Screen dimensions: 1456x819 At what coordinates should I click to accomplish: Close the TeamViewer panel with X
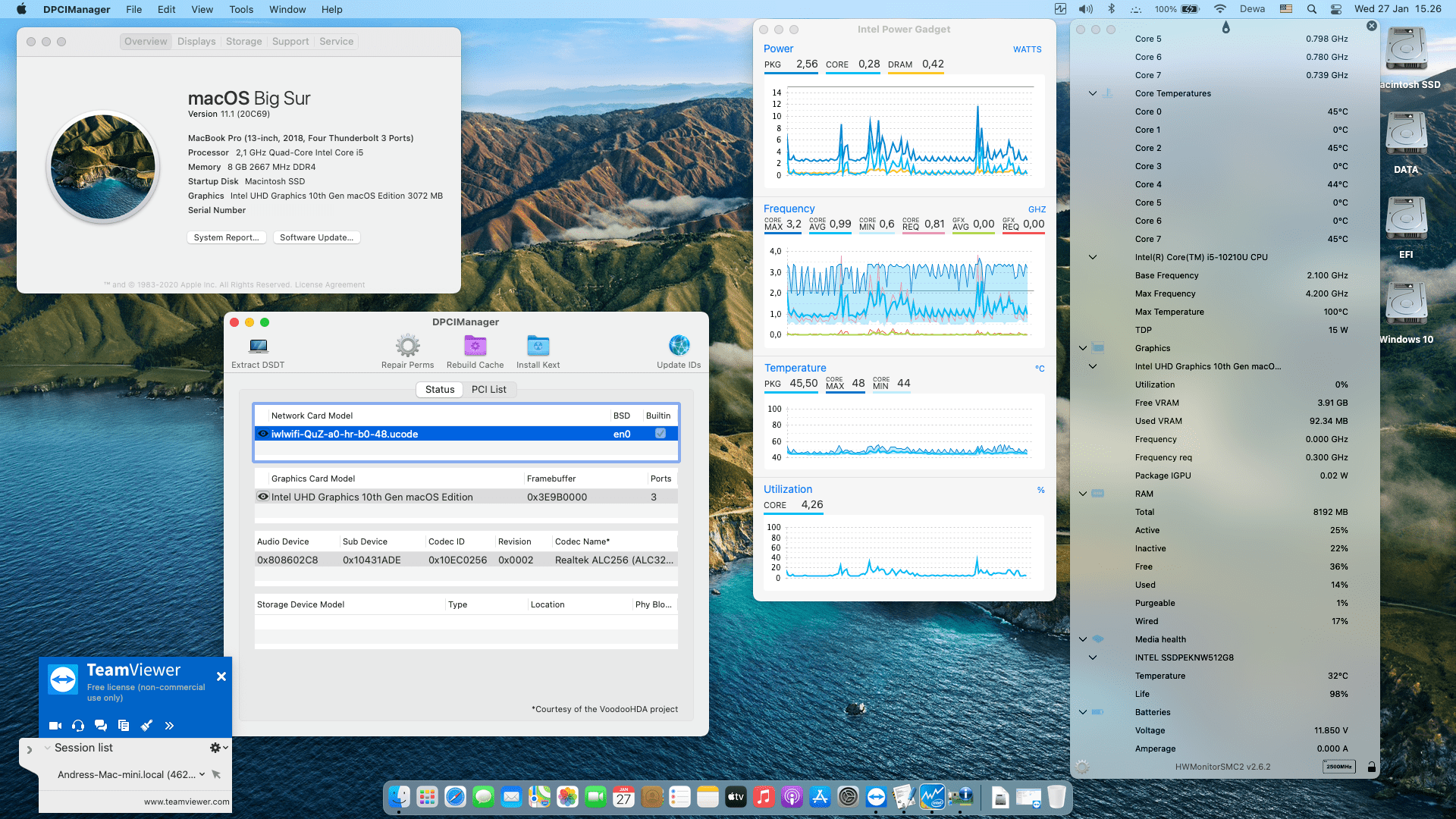click(x=221, y=676)
